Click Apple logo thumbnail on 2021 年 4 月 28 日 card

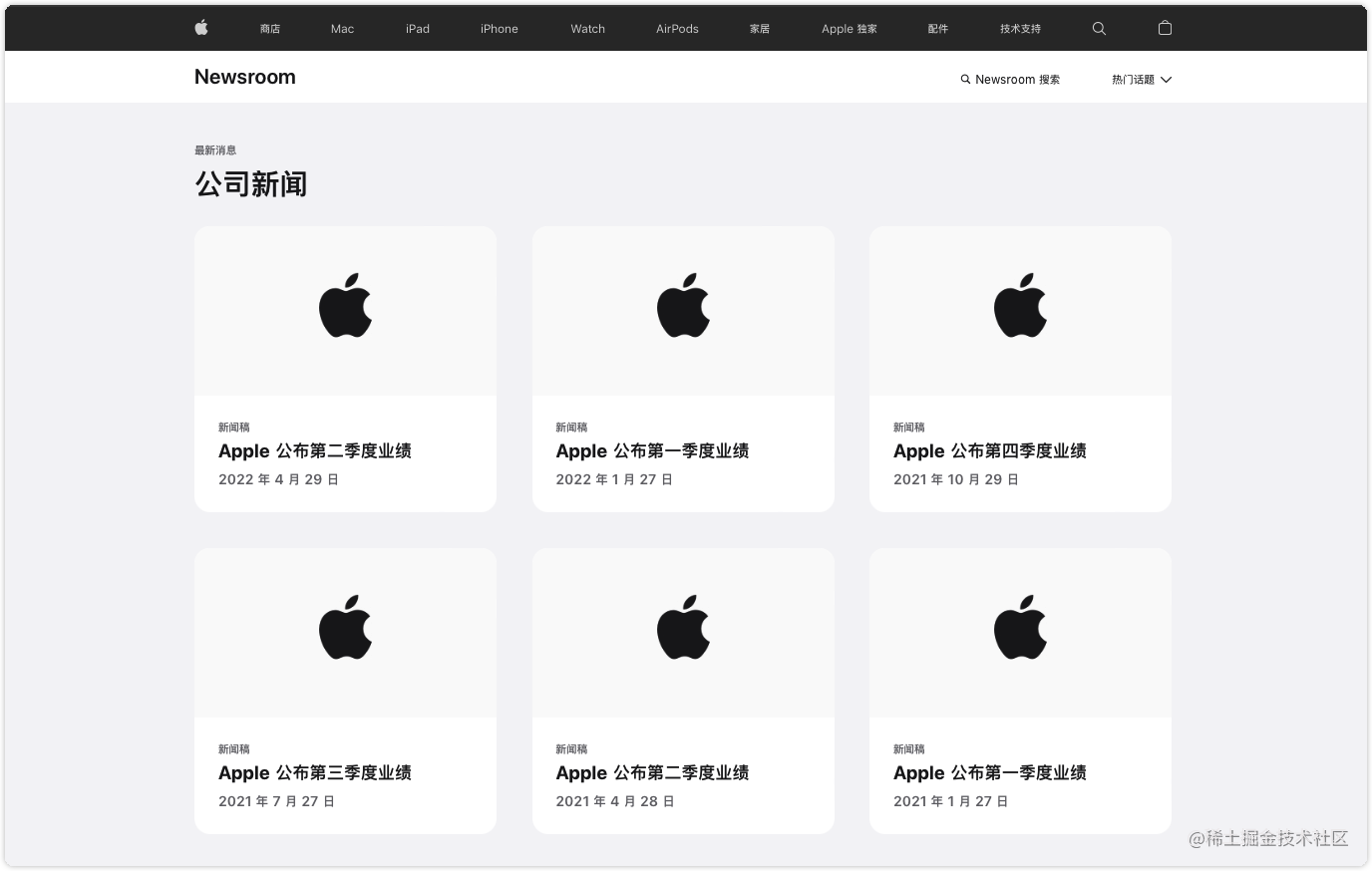[x=683, y=628]
